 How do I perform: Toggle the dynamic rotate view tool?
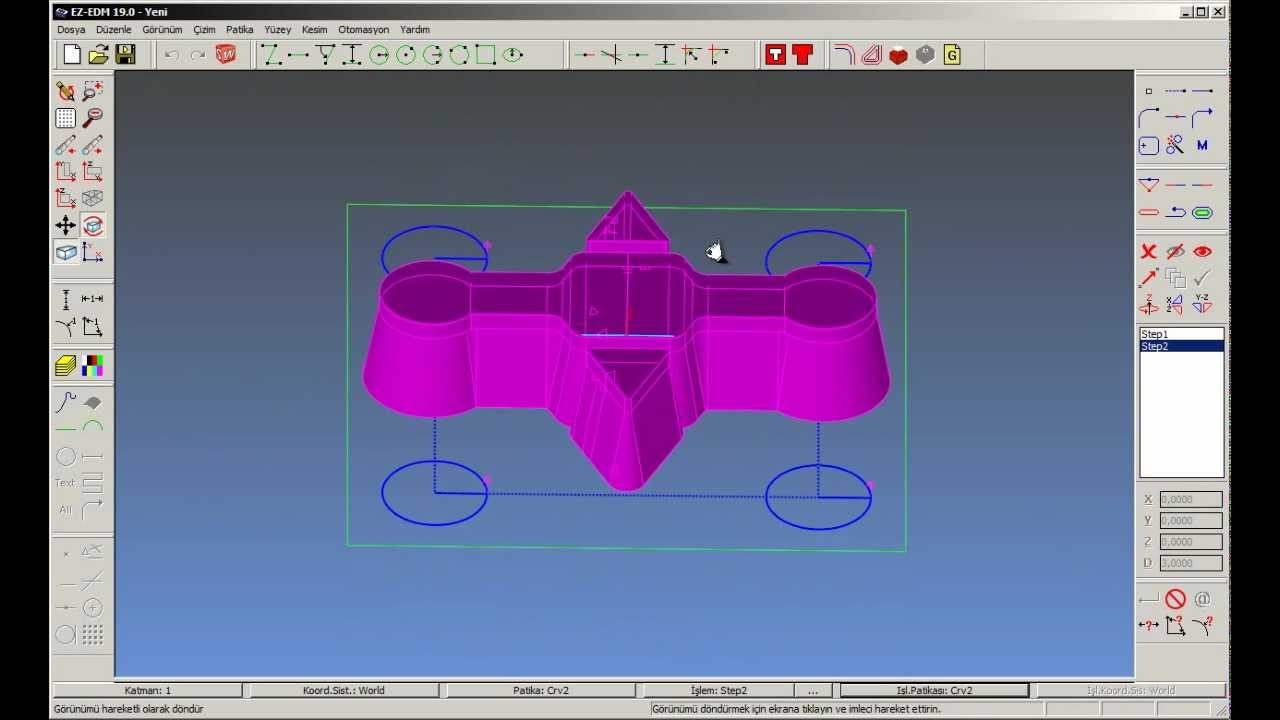(92, 225)
